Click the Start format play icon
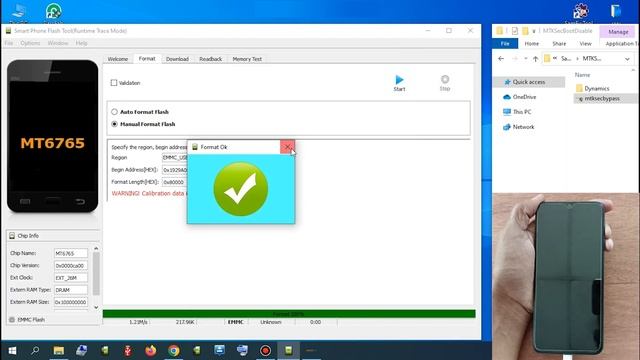This screenshot has width=640, height=360. point(400,79)
